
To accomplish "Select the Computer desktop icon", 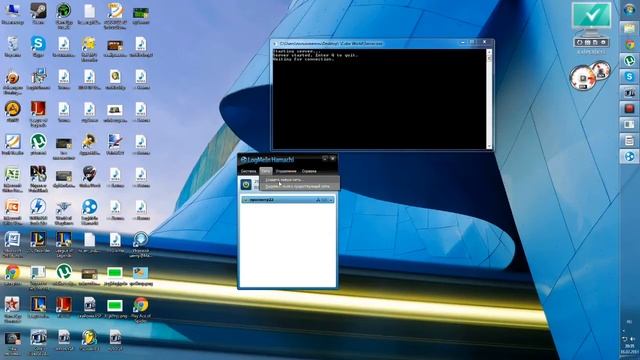I will pos(12,14).
